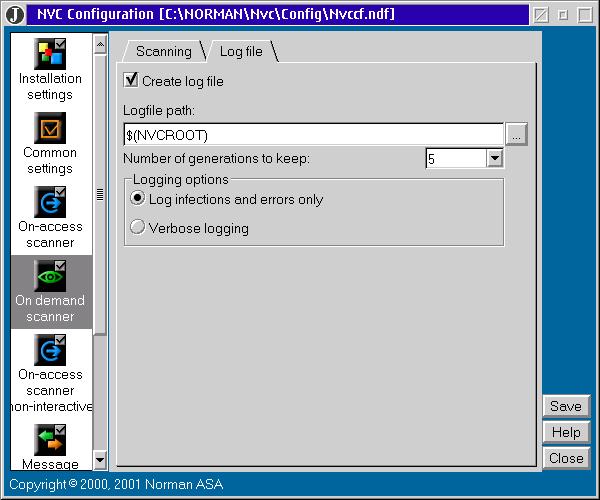600x500 pixels.
Task: Expand the generations to keep dropdown arrow
Action: click(x=494, y=158)
